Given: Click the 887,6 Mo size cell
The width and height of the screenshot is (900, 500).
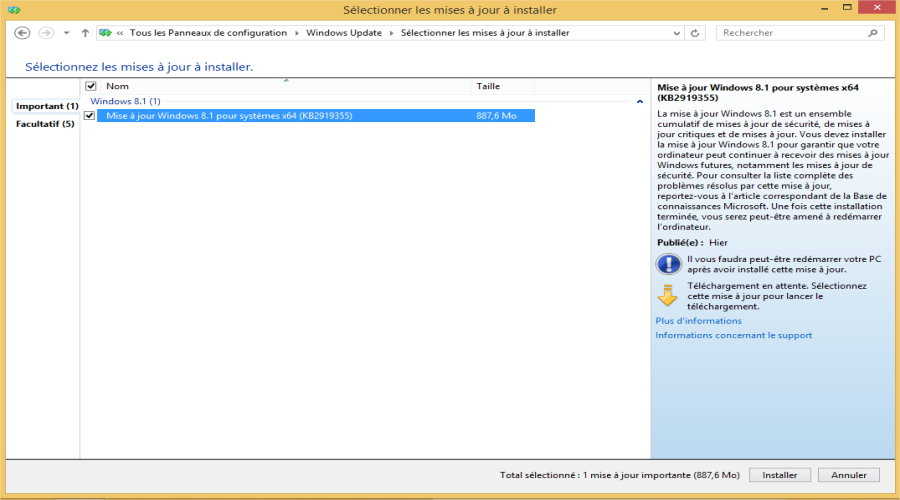Looking at the screenshot, I should click(496, 115).
